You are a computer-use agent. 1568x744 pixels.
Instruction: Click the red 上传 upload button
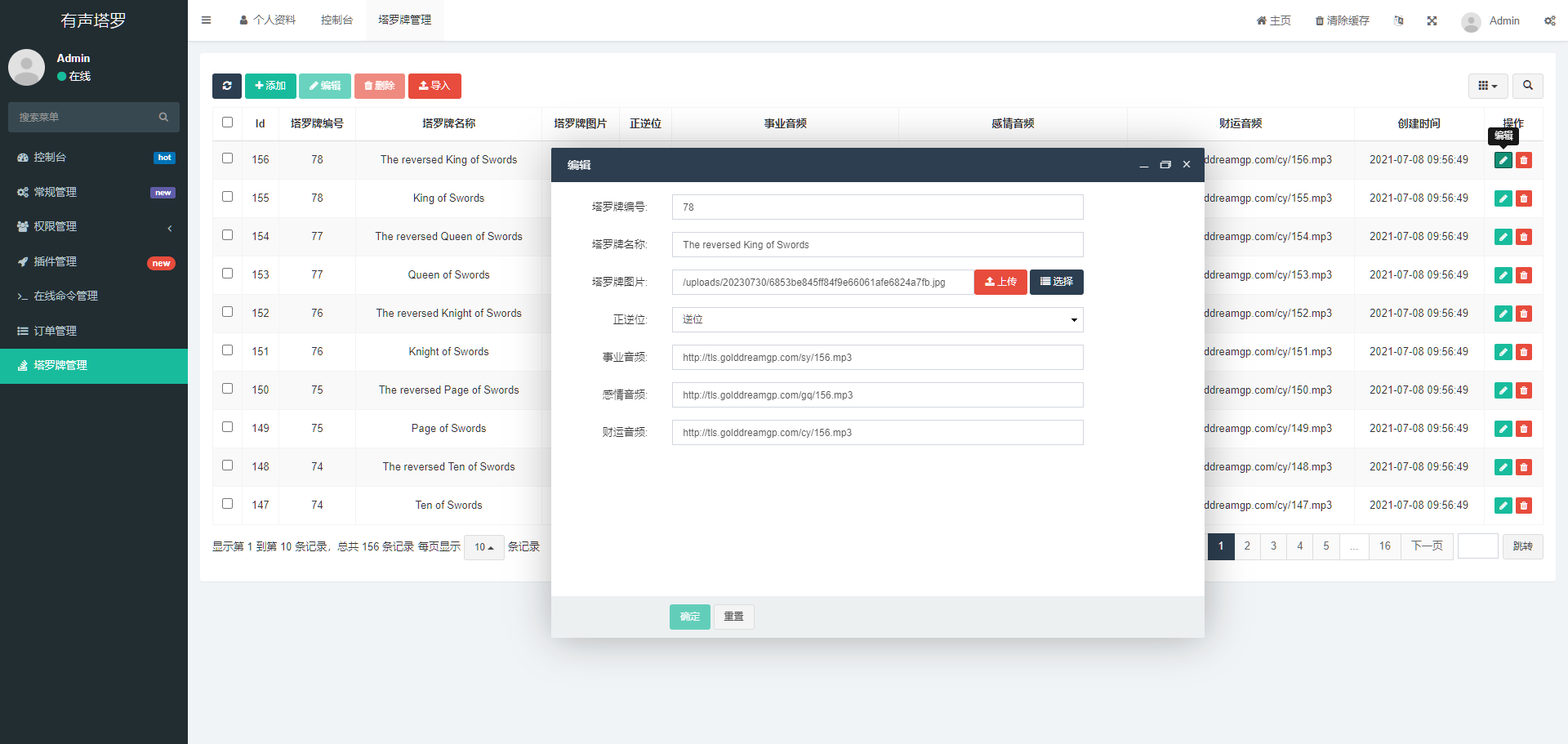(1000, 282)
